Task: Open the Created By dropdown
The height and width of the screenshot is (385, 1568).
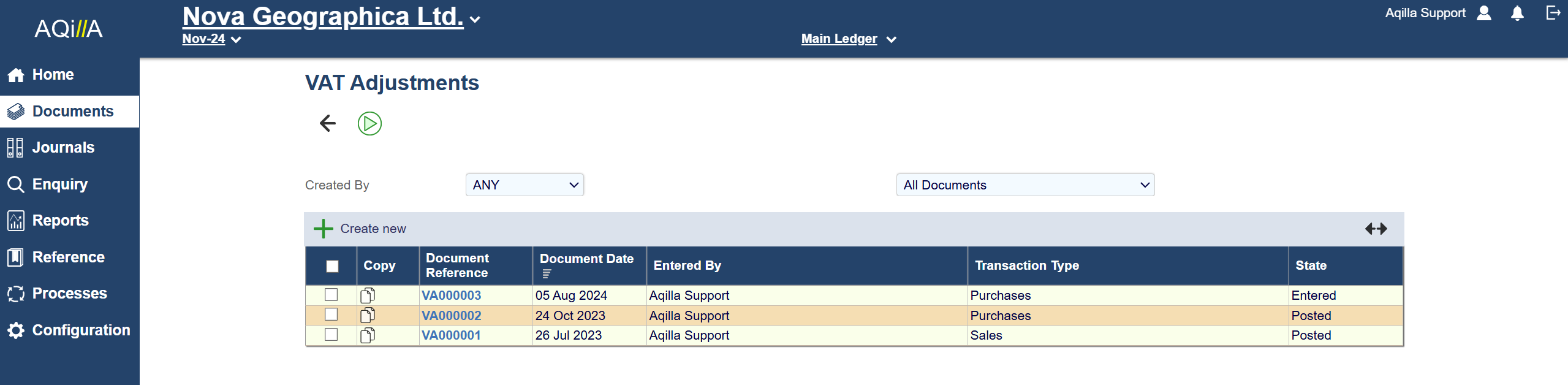Action: tap(525, 185)
